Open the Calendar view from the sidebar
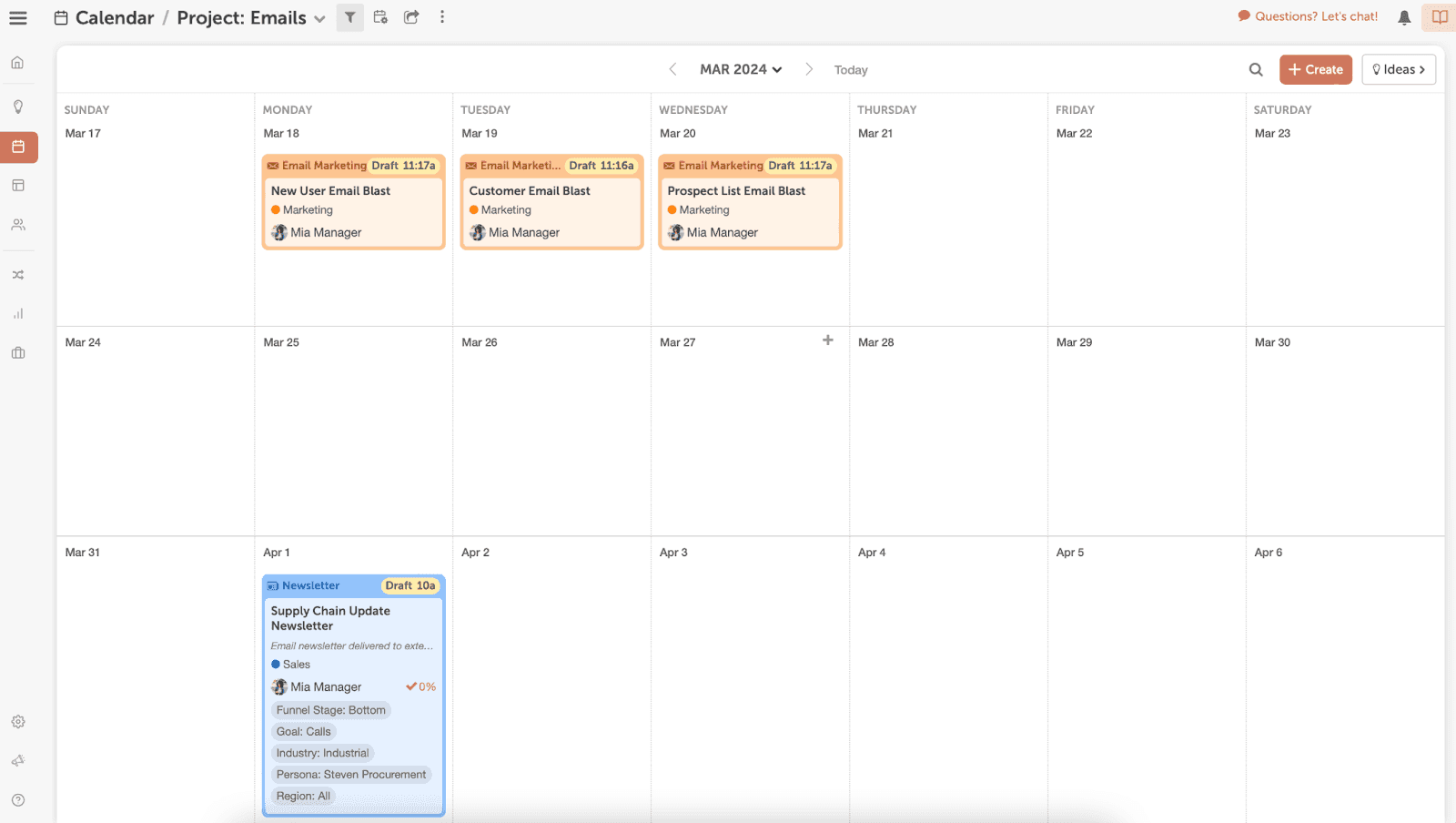Image resolution: width=1456 pixels, height=823 pixels. [18, 147]
